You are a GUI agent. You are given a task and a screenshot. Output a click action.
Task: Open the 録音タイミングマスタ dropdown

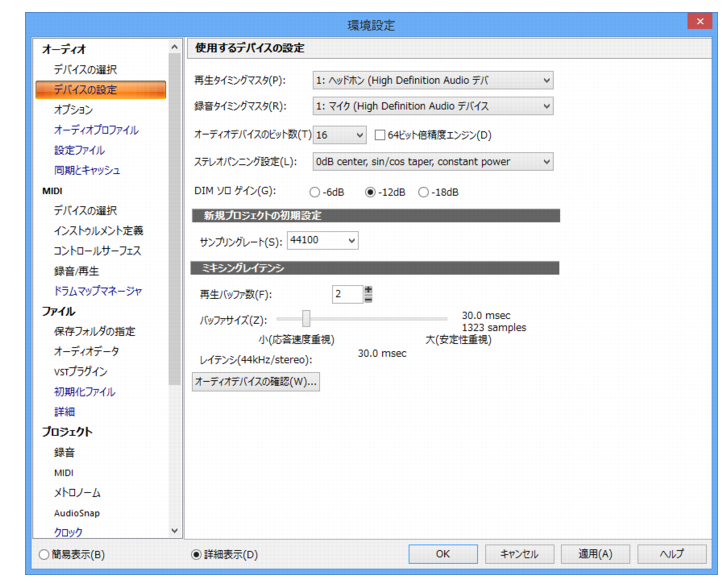(433, 106)
